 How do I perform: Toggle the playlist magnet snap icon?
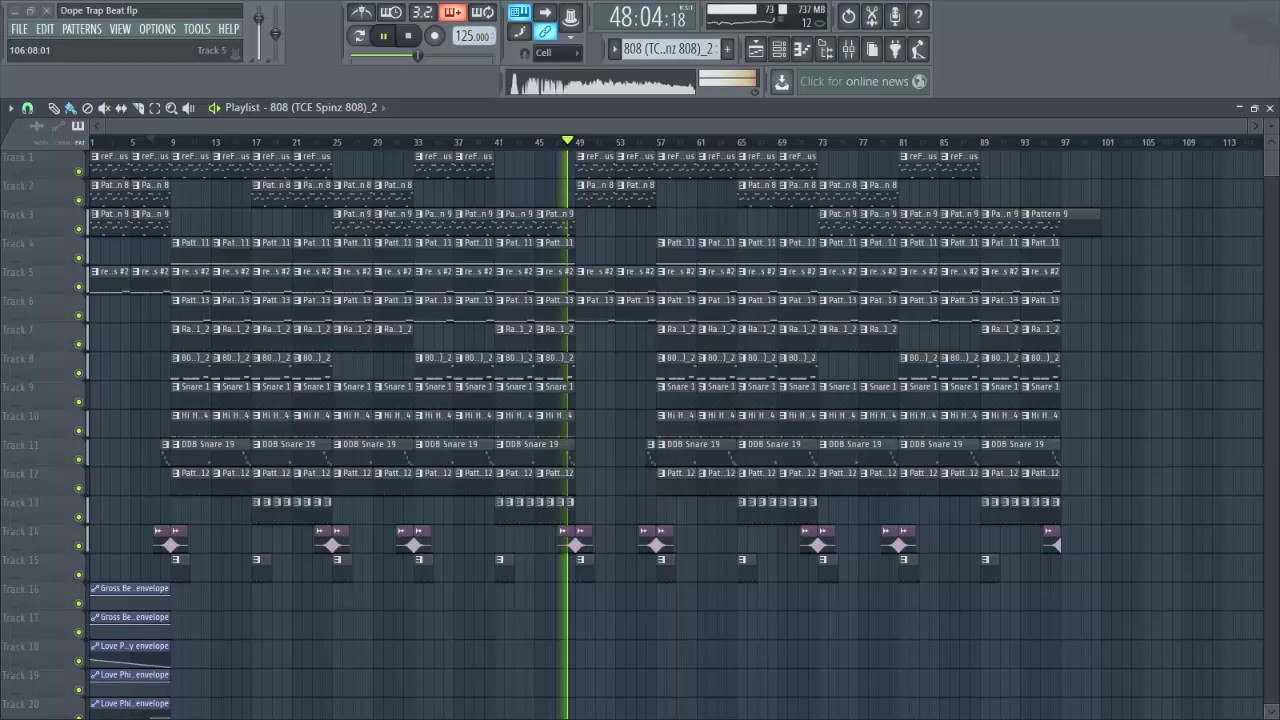click(28, 108)
